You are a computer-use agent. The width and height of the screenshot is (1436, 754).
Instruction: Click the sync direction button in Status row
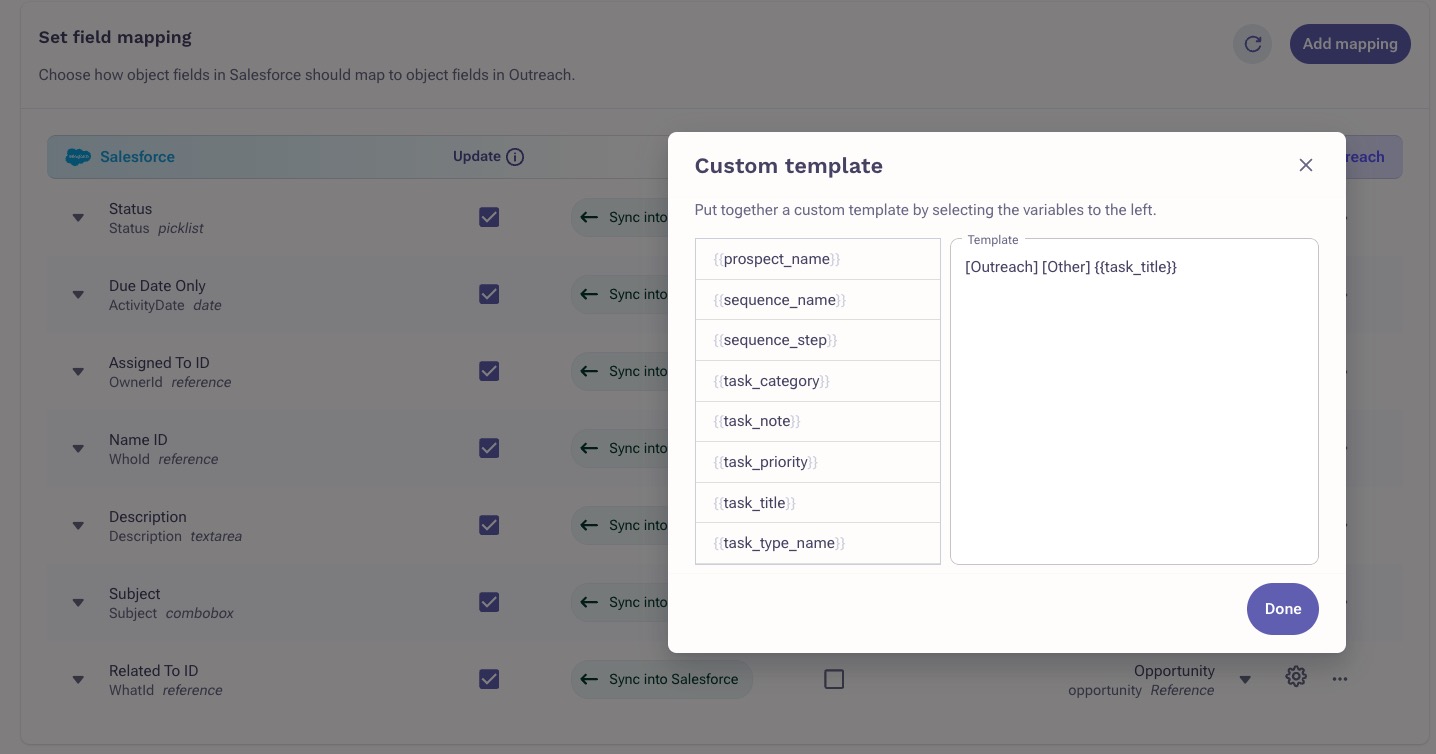[620, 217]
